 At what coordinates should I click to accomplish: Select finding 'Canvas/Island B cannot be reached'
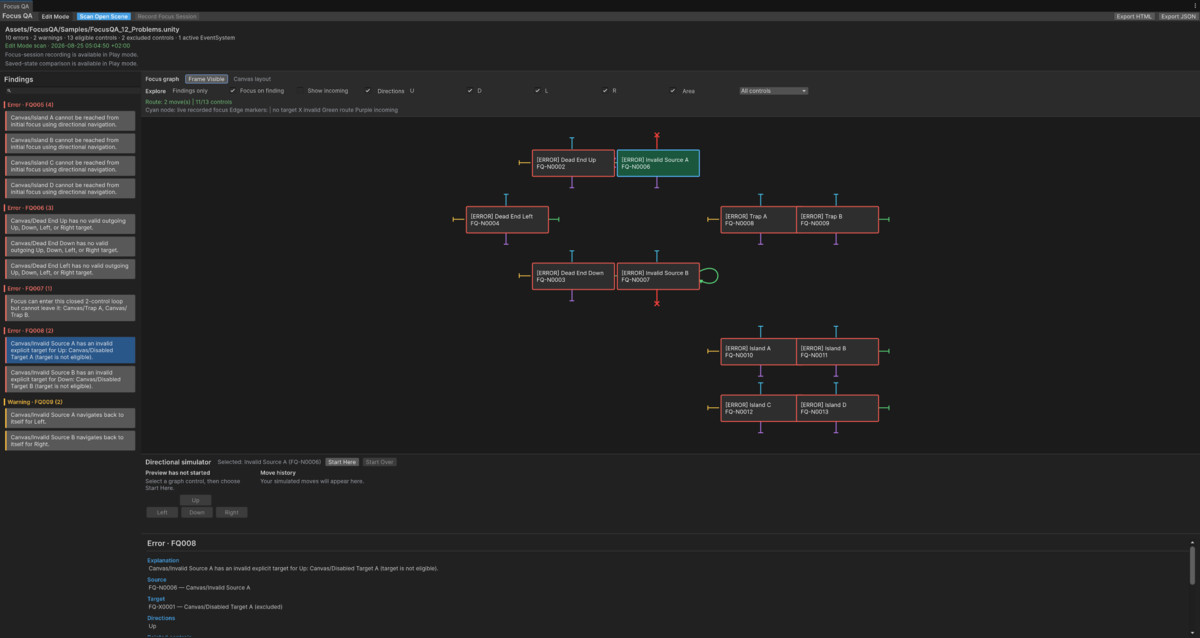pos(70,143)
